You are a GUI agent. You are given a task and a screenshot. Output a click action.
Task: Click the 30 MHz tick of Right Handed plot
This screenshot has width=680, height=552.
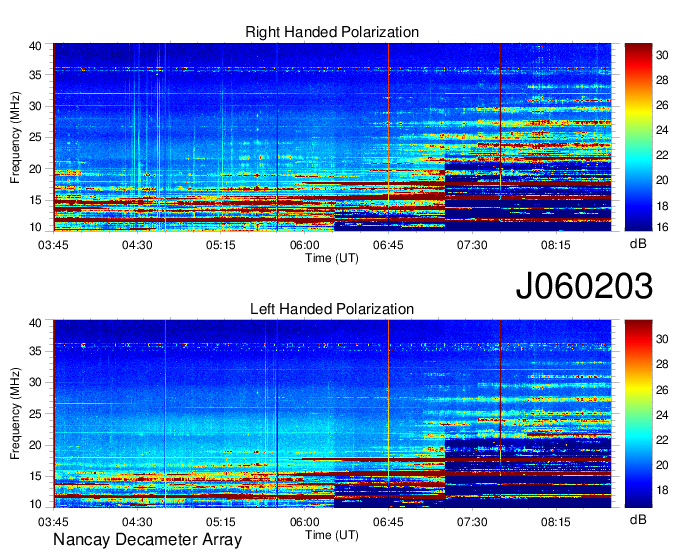[x=35, y=106]
